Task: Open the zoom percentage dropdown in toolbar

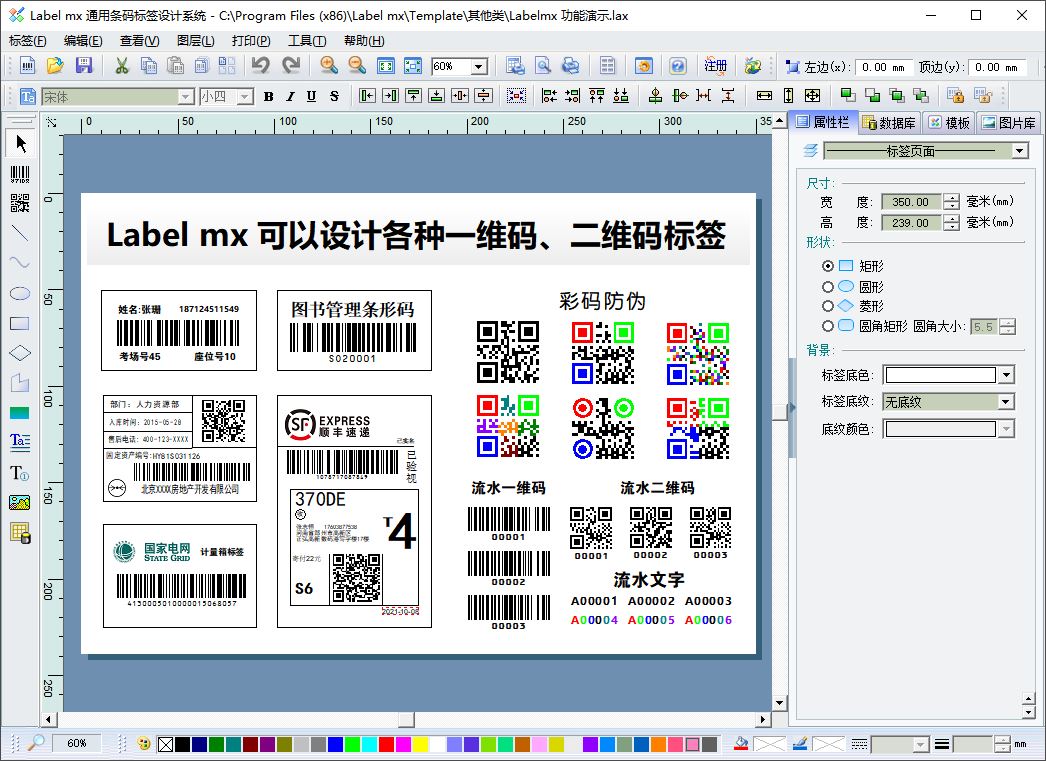Action: 479,66
